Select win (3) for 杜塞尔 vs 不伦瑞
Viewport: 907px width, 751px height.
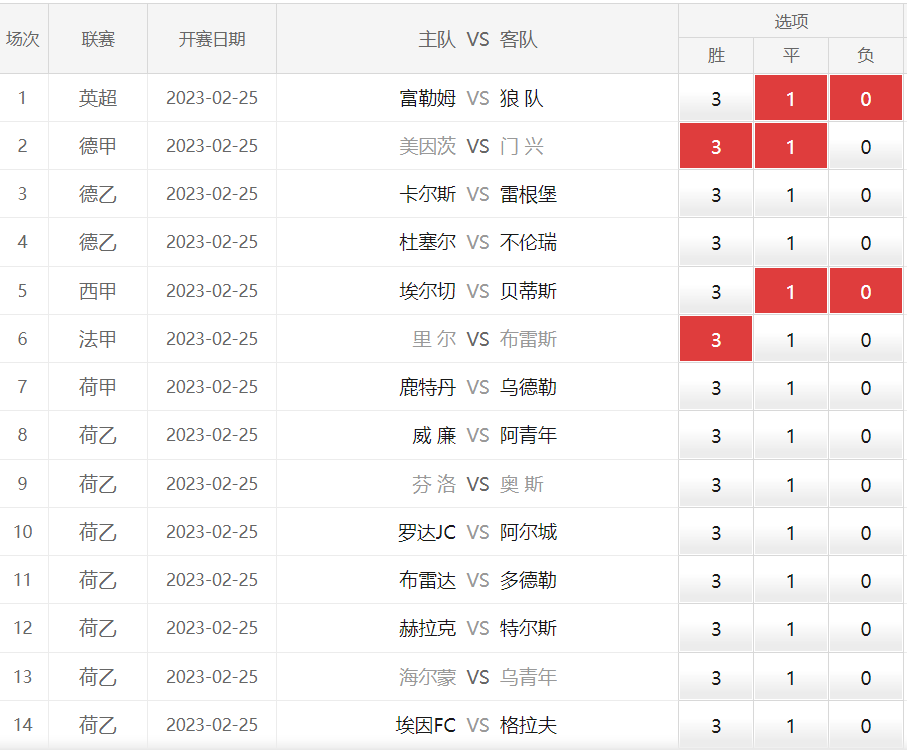716,243
